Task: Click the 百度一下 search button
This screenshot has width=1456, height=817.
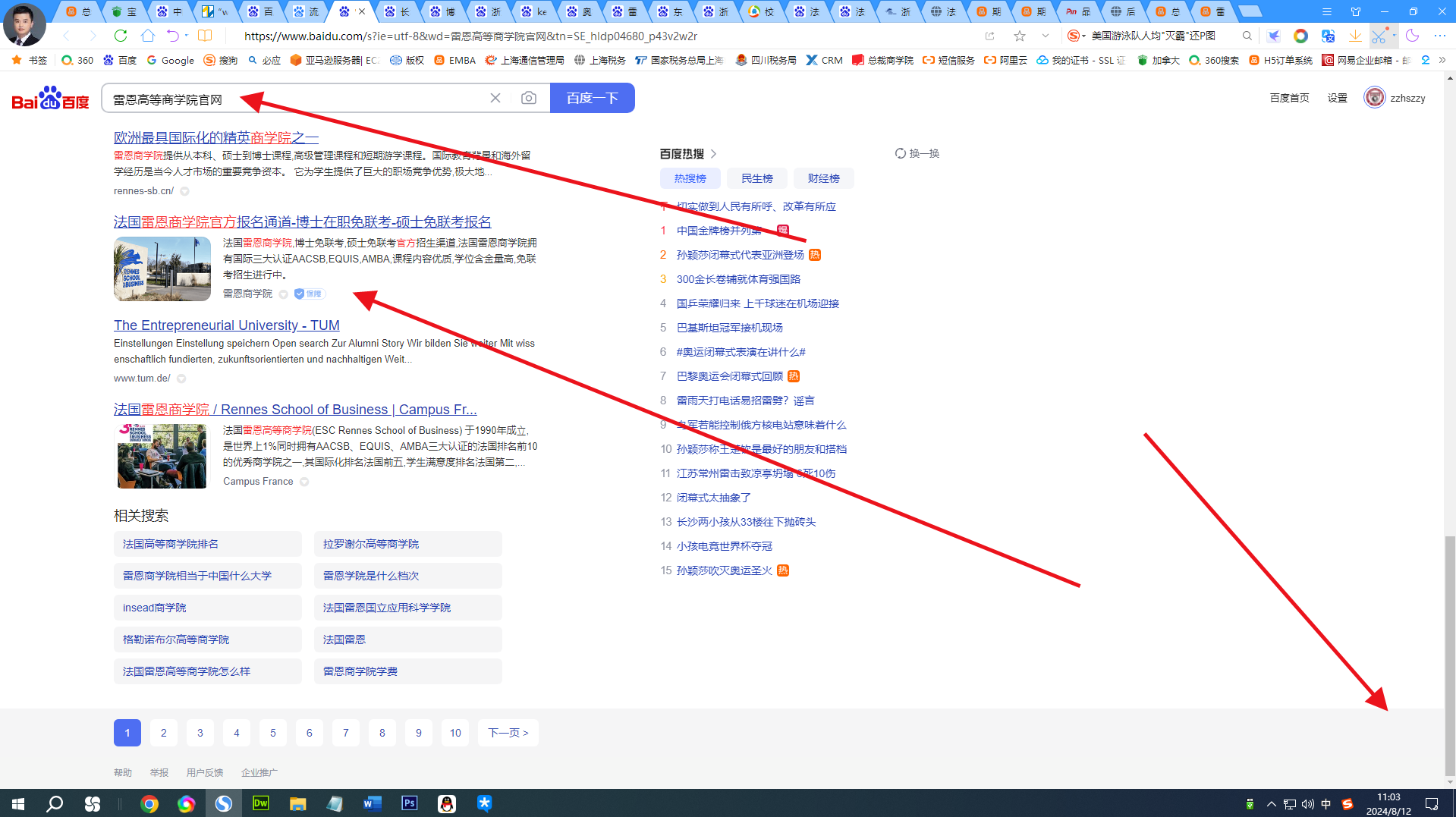Action: 593,97
